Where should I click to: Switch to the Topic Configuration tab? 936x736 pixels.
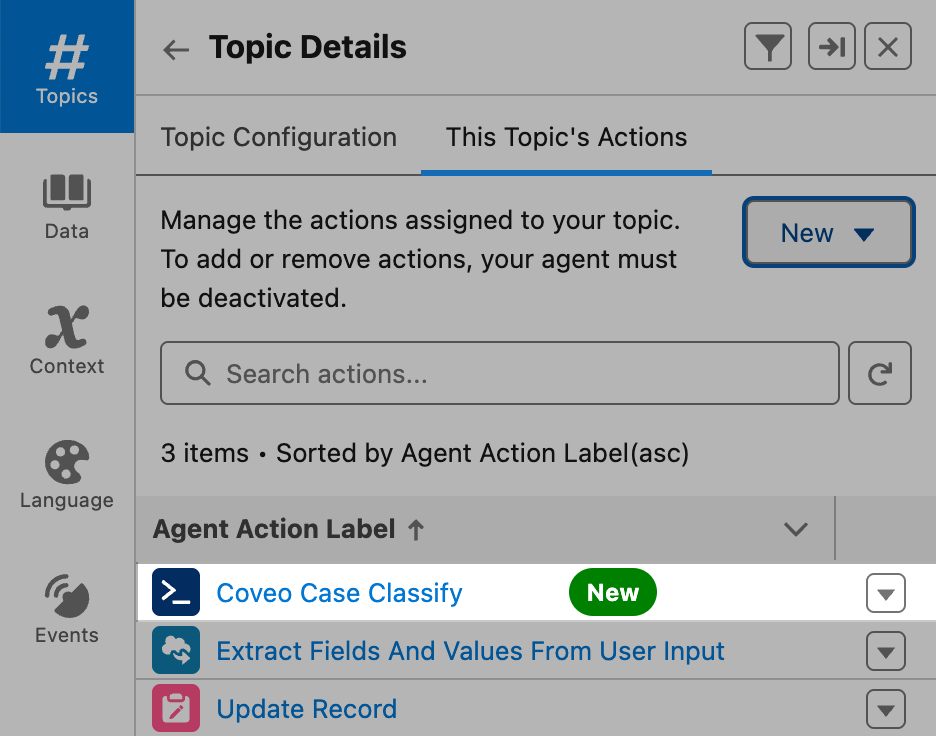coord(279,137)
